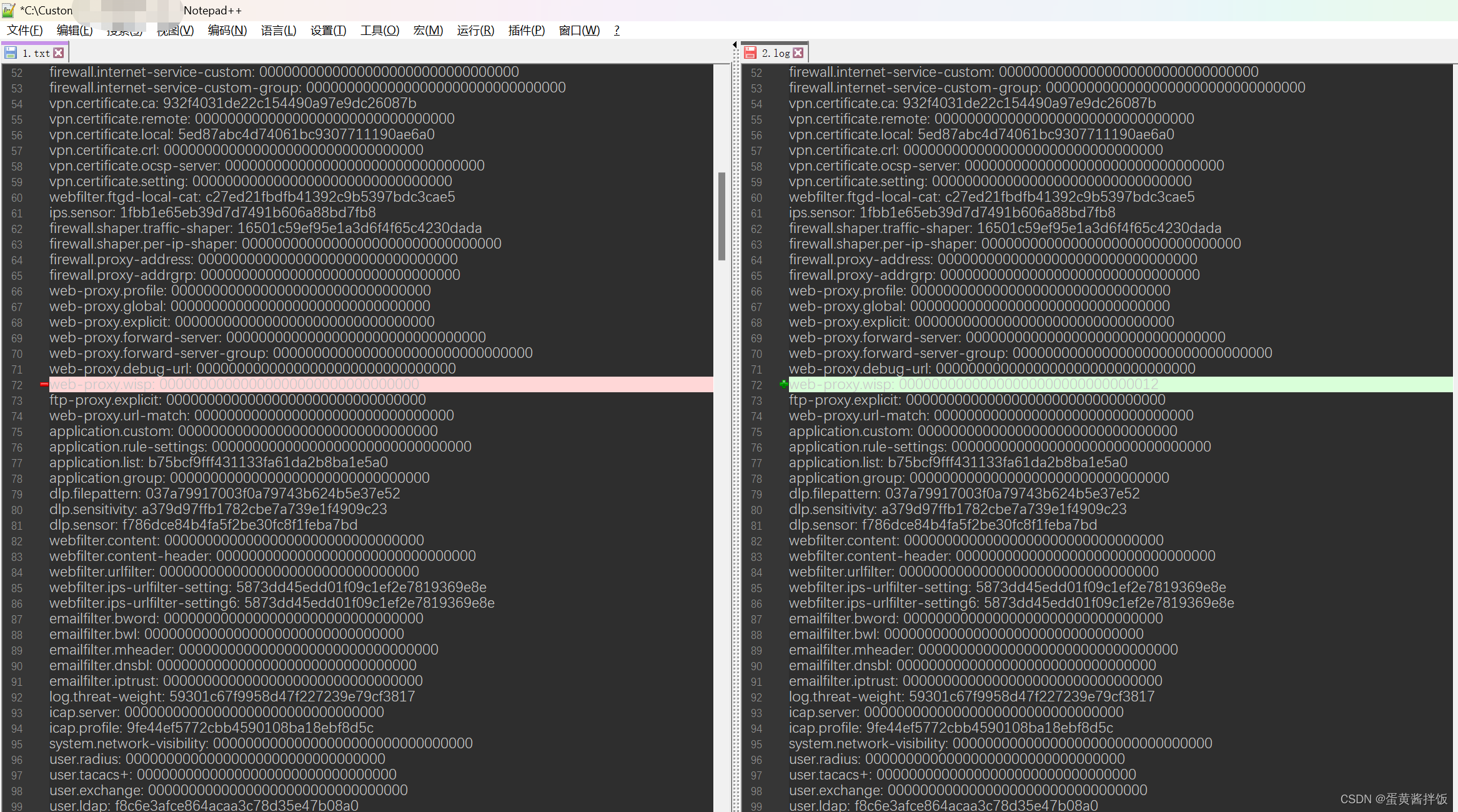Screen dimensions: 1458x812
Task: Open the 语言(L) menu
Action: pyautogui.click(x=279, y=30)
